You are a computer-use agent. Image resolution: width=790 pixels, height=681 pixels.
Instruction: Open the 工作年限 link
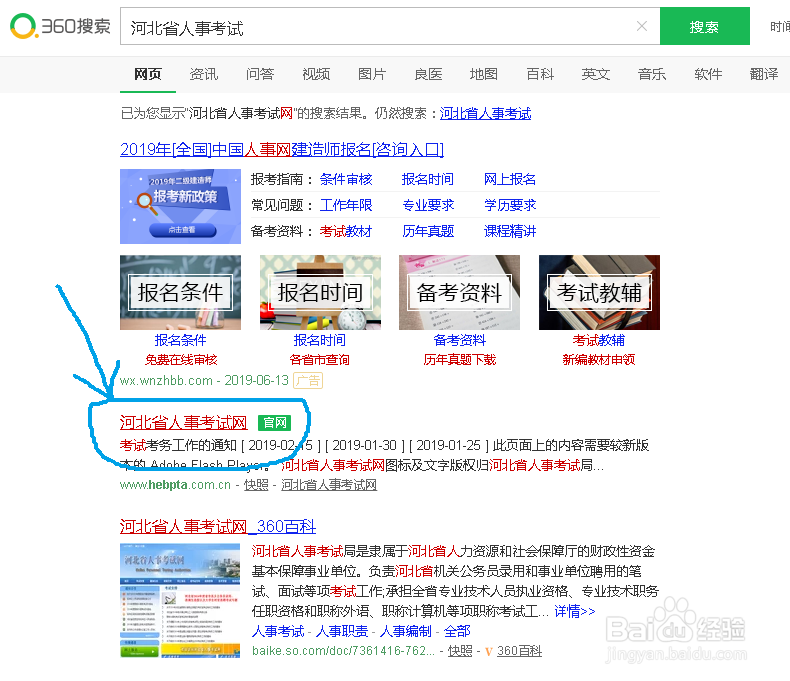click(x=346, y=205)
